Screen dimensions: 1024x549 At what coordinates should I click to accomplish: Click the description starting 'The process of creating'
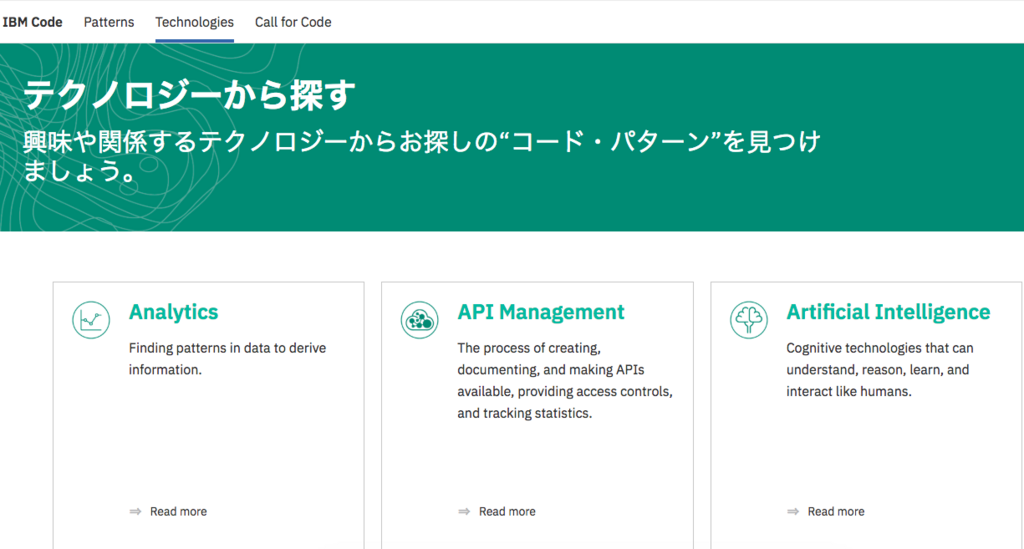click(565, 381)
